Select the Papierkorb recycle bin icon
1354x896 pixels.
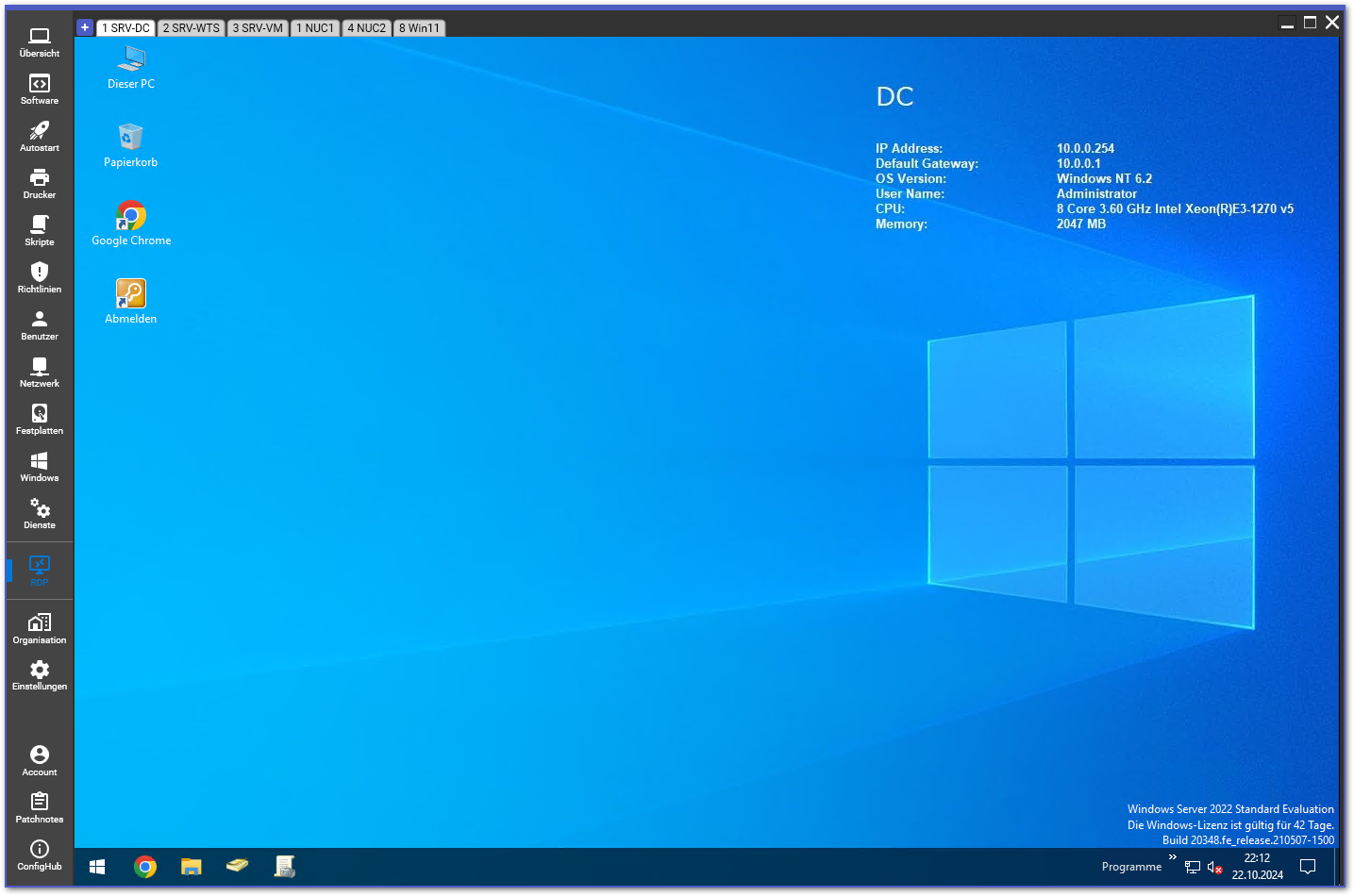[x=131, y=146]
